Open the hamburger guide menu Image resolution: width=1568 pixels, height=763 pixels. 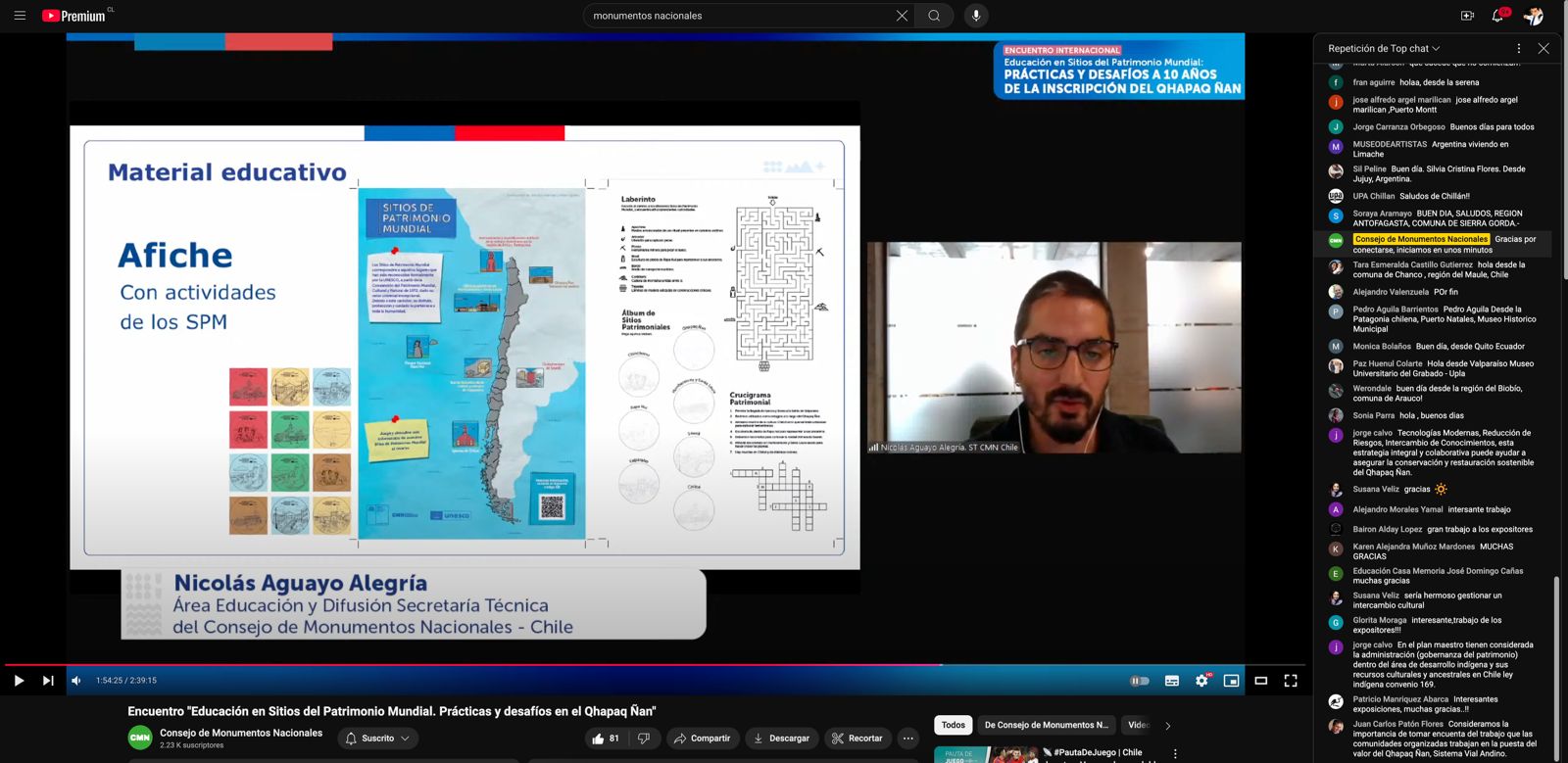(x=20, y=16)
